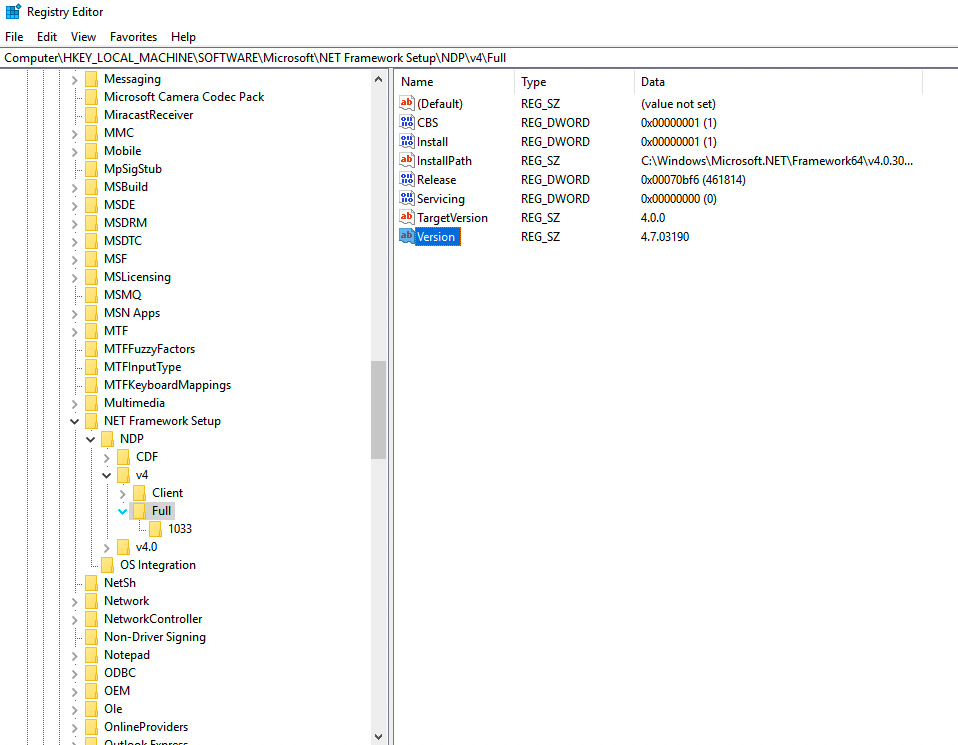Sort values by Data column header
Screen dimensions: 958x745
click(x=778, y=82)
